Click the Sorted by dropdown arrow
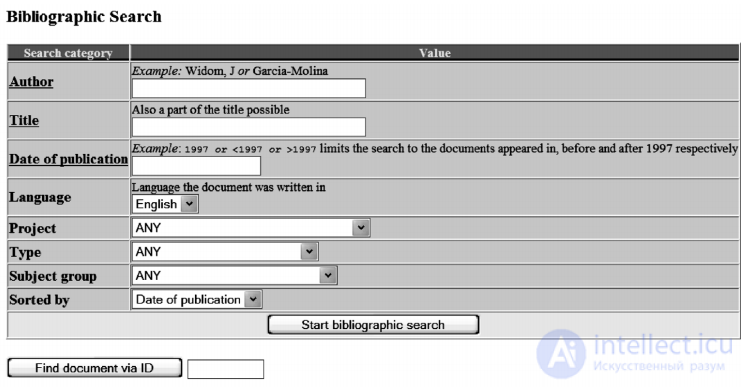The image size is (745, 387). [253, 300]
